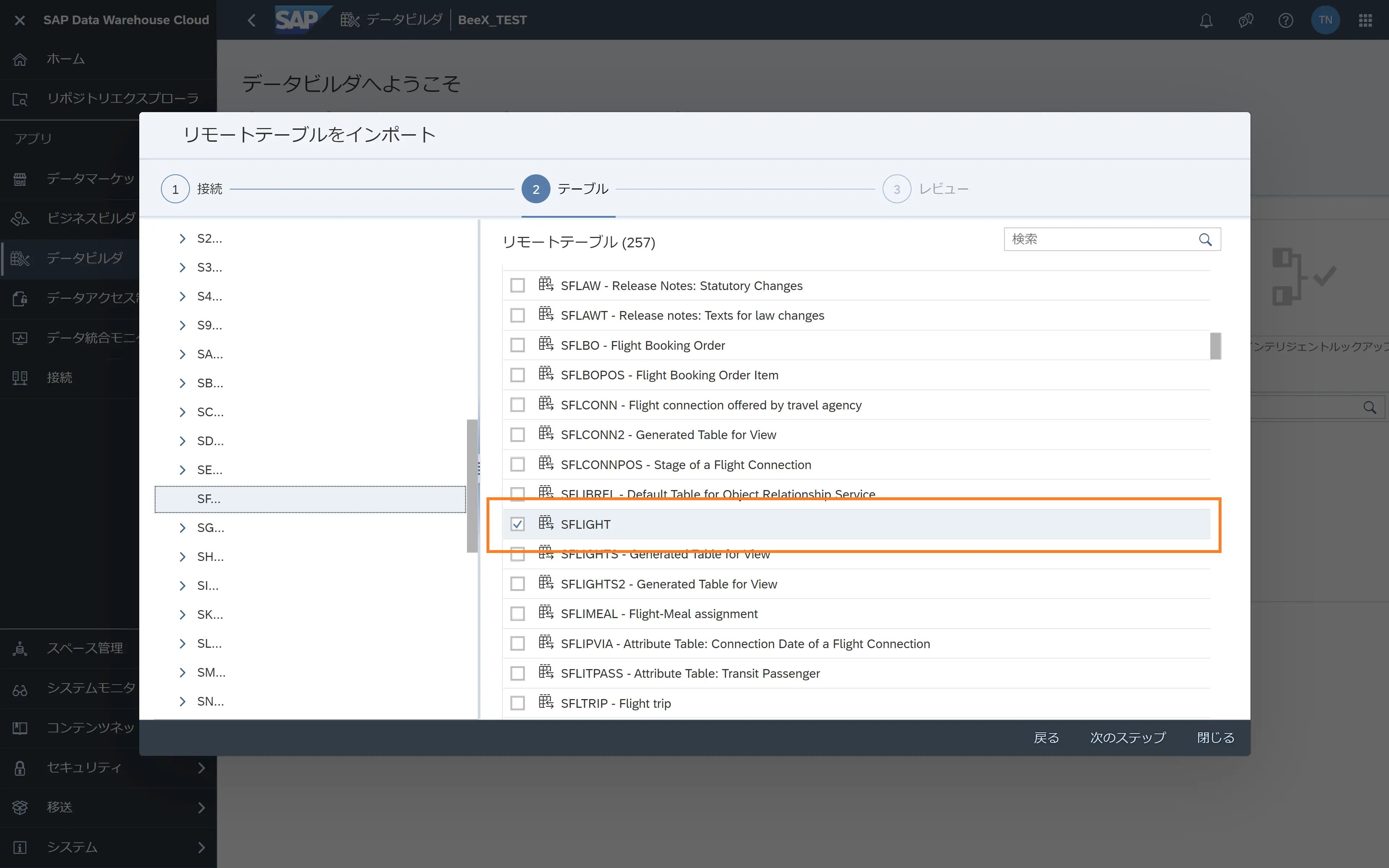The height and width of the screenshot is (868, 1389).
Task: Expand the SC... tree node
Action: (x=183, y=412)
